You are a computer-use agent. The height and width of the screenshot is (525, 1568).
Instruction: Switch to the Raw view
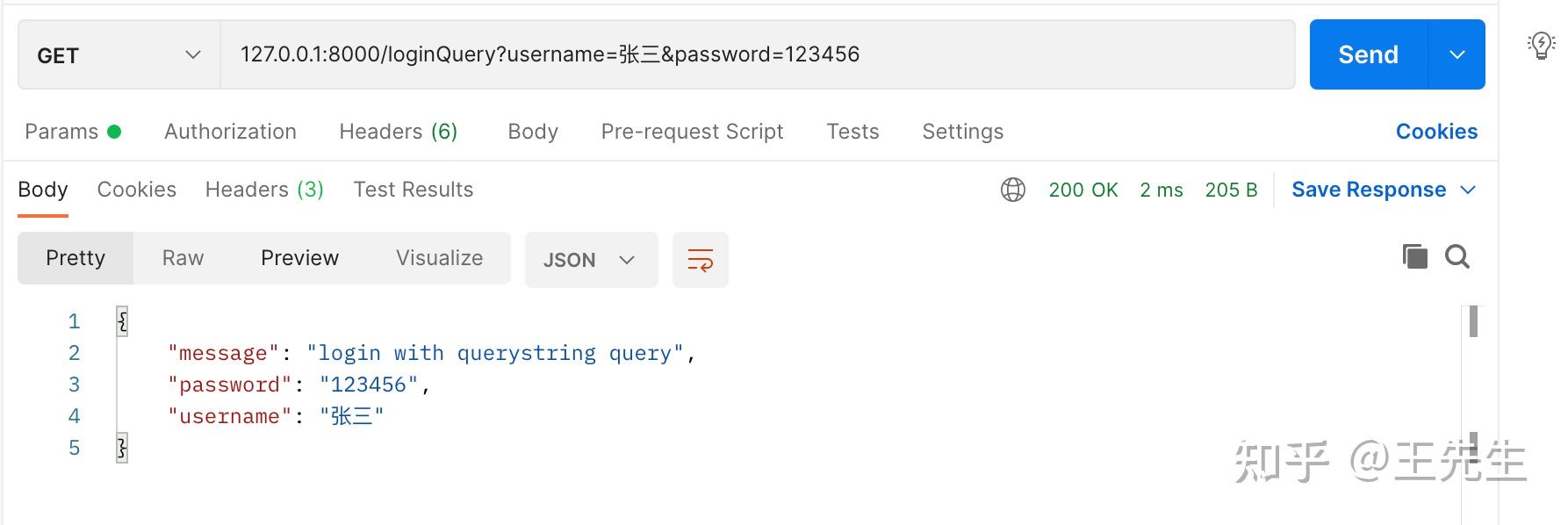click(183, 258)
